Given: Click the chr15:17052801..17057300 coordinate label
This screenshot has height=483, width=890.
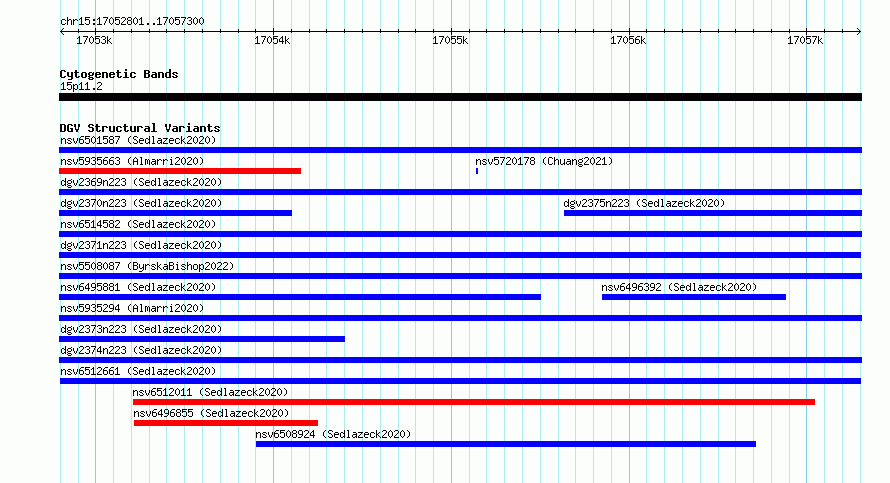Looking at the screenshot, I should (132, 21).
